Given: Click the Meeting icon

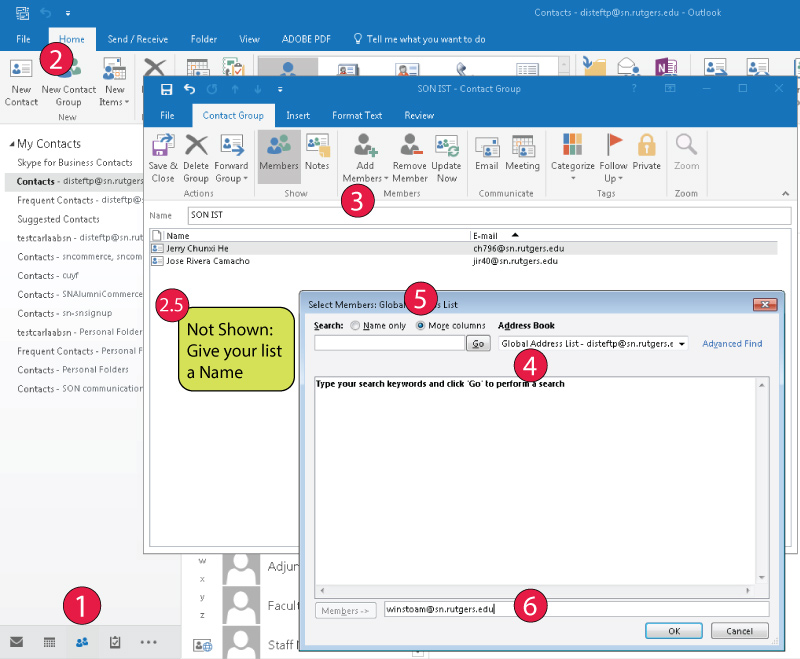Looking at the screenshot, I should [x=522, y=146].
